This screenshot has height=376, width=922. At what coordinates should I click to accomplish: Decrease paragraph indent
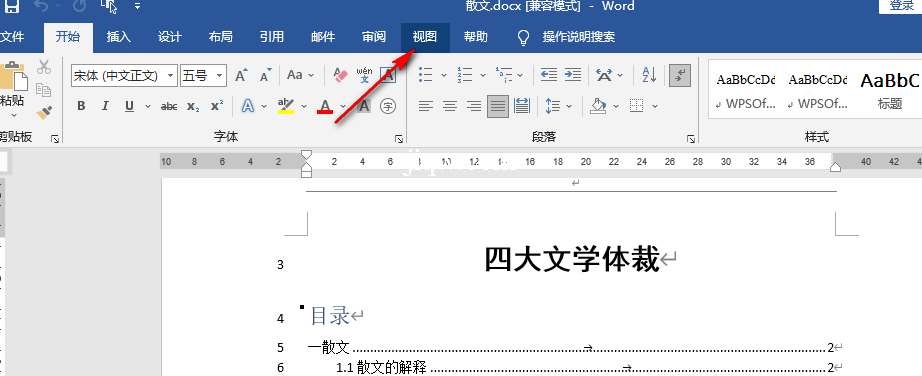click(x=549, y=75)
